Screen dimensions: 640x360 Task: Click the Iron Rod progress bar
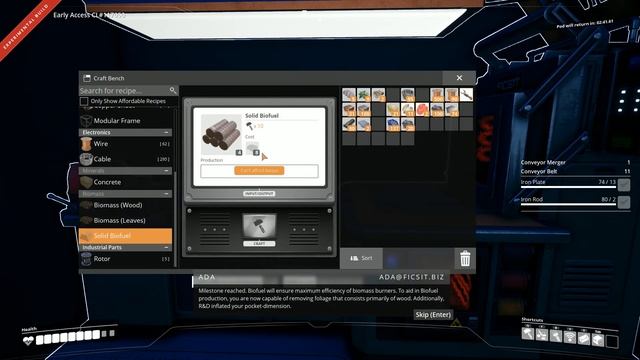pos(568,204)
